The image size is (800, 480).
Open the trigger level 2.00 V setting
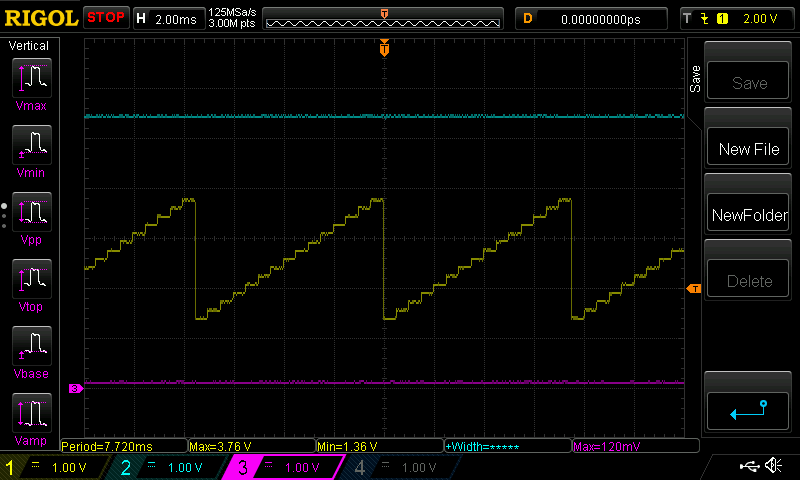pyautogui.click(x=734, y=18)
